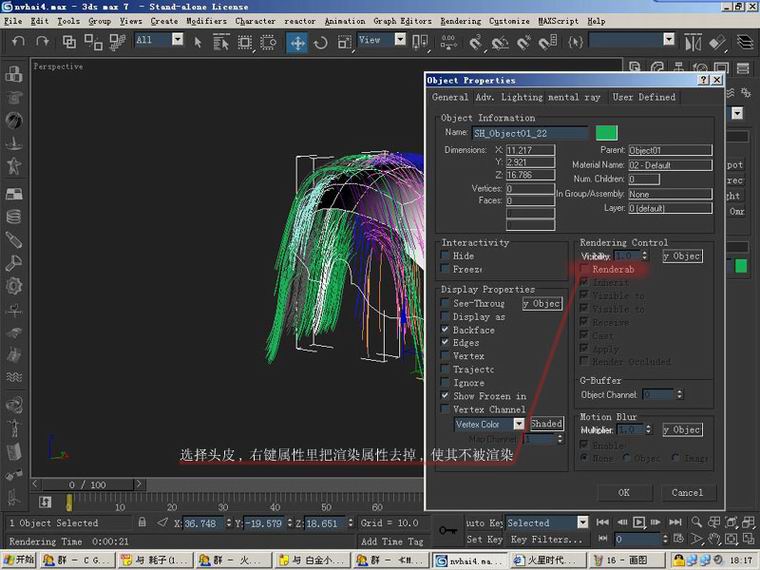Click the Named Selection Sets braces icon

[575, 43]
